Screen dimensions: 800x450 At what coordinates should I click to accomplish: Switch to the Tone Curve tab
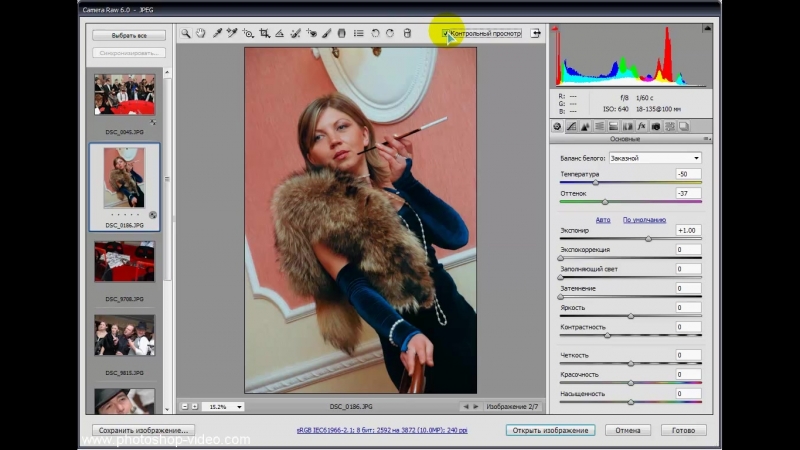tap(571, 127)
